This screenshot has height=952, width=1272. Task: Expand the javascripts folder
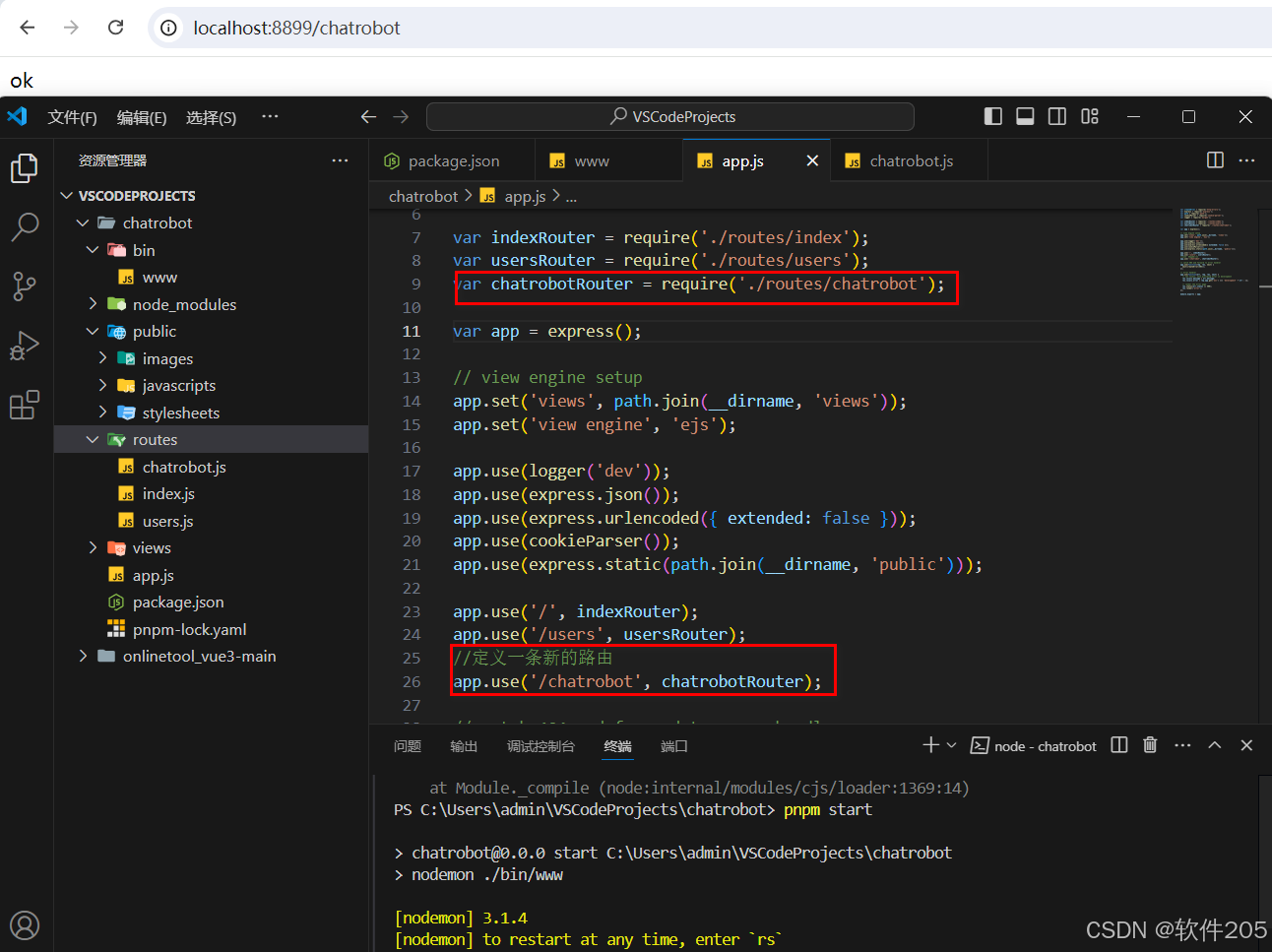pyautogui.click(x=102, y=385)
